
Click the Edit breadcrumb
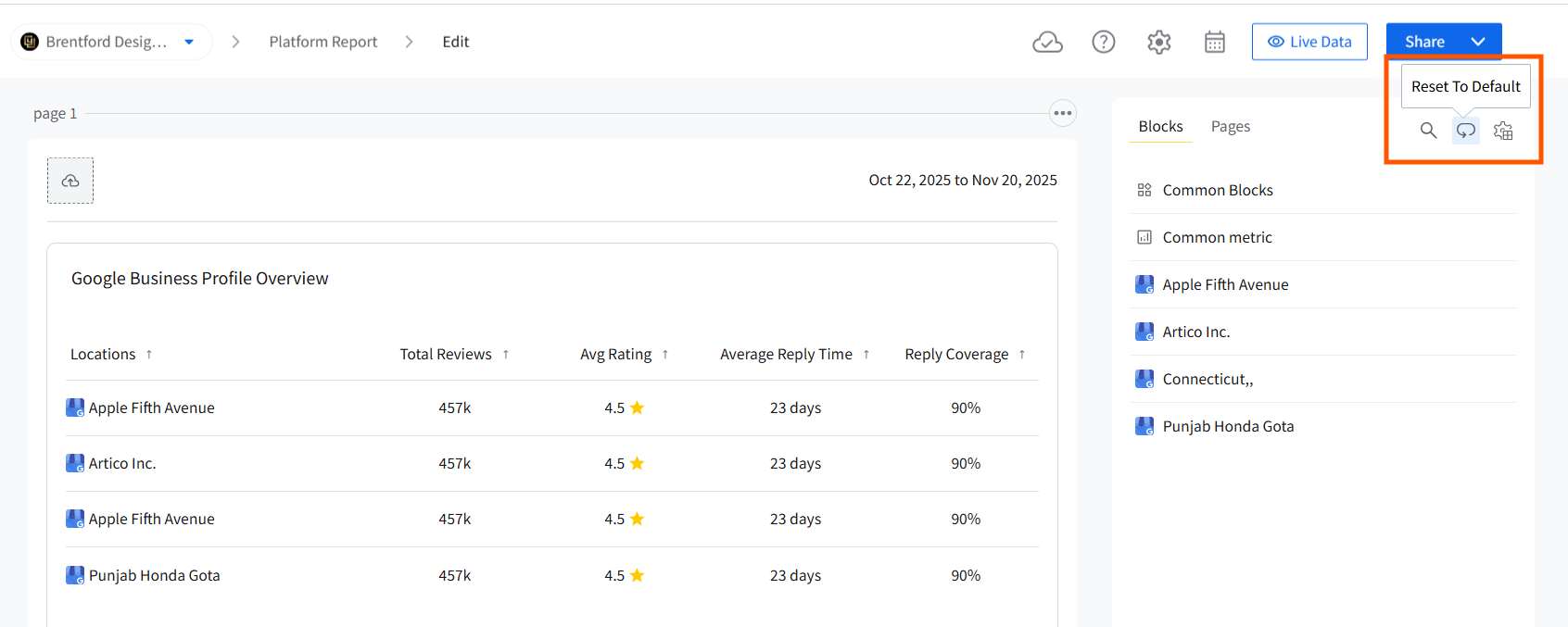pos(456,42)
